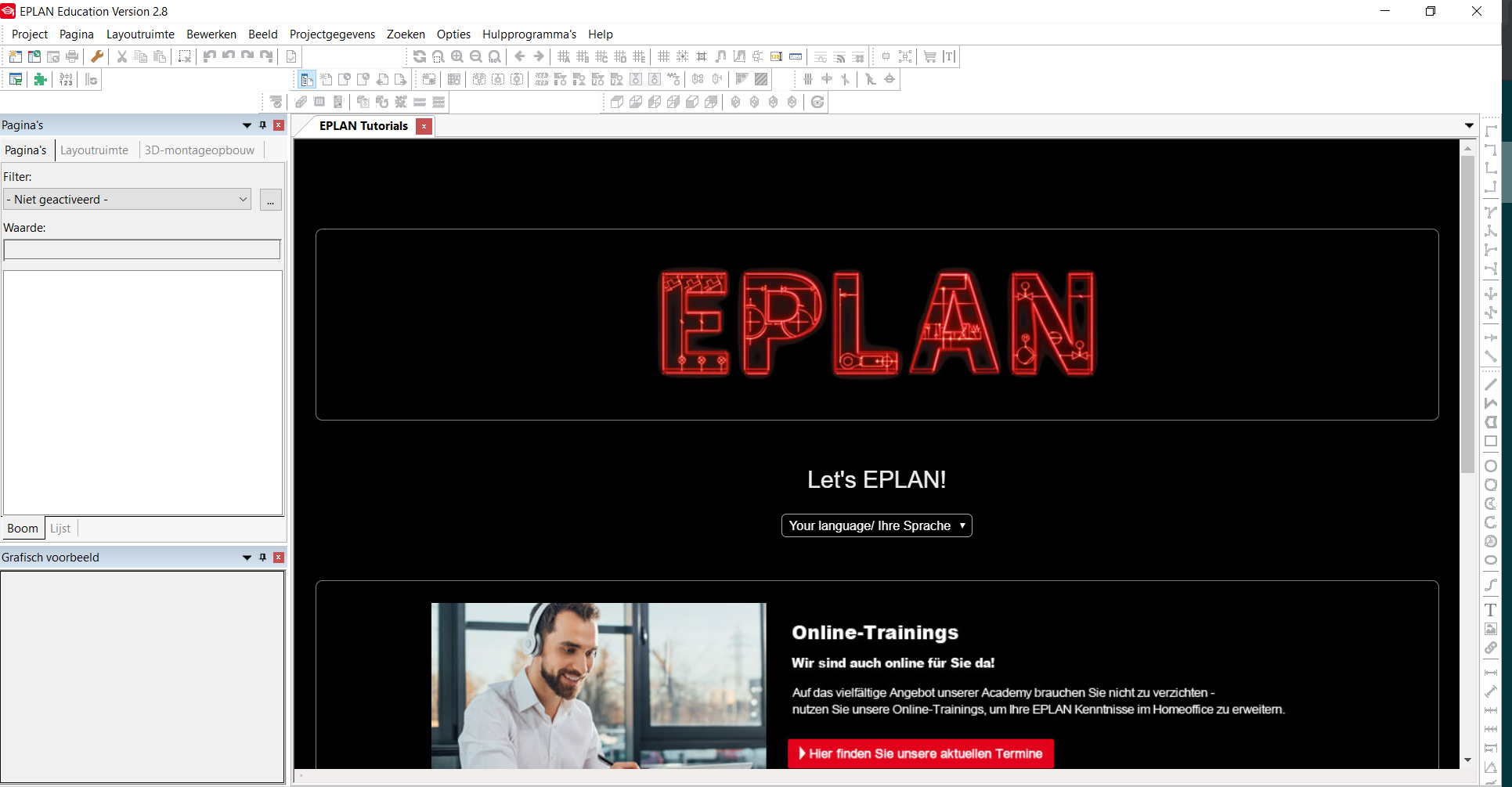Select the circle drawing tool

click(x=1491, y=466)
